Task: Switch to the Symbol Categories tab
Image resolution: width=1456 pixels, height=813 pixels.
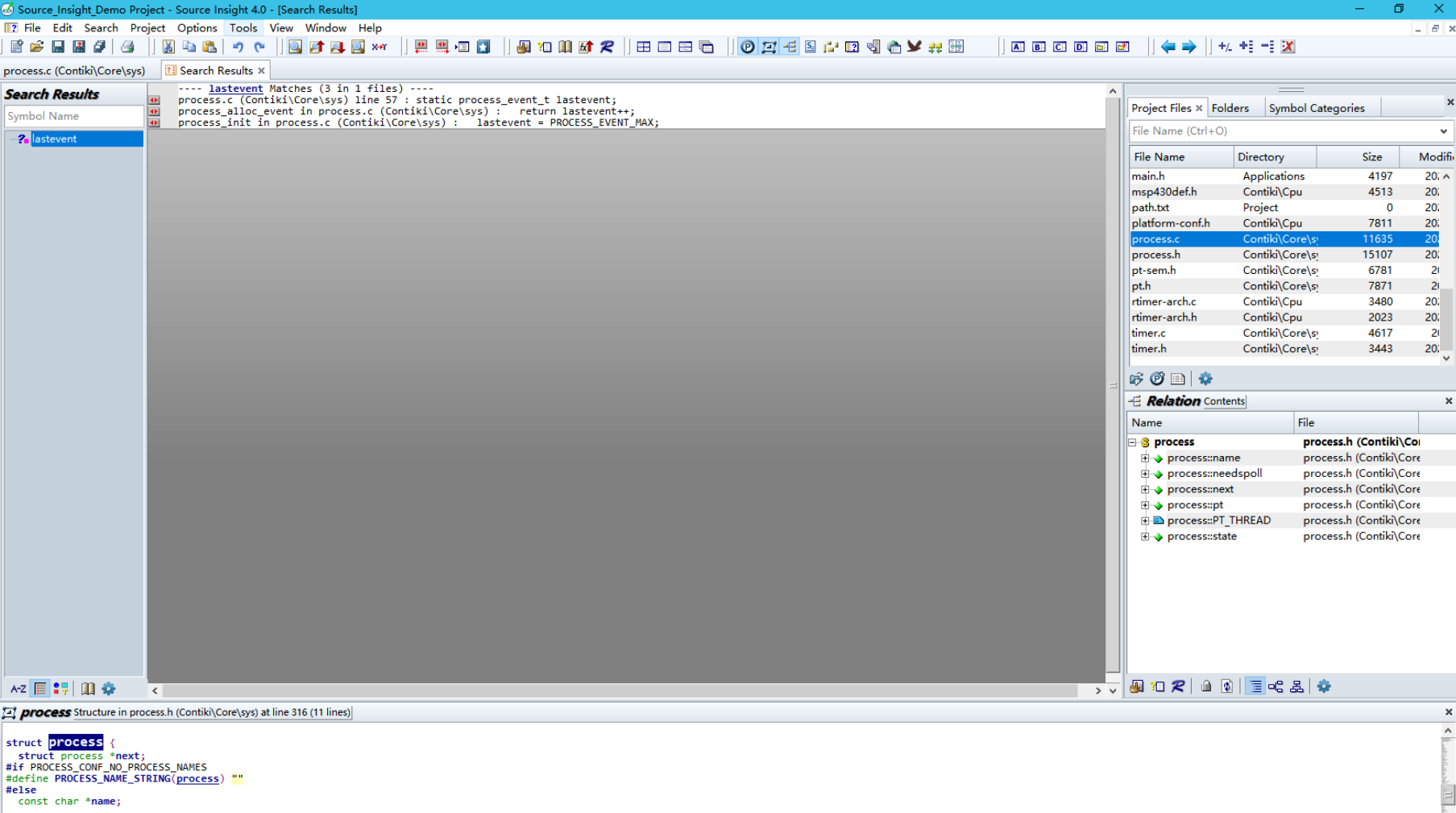Action: (1317, 108)
